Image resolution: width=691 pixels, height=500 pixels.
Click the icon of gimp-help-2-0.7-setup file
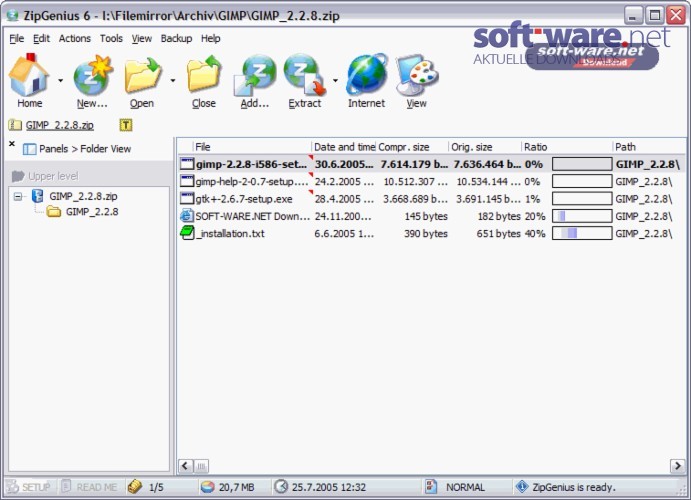[187, 181]
